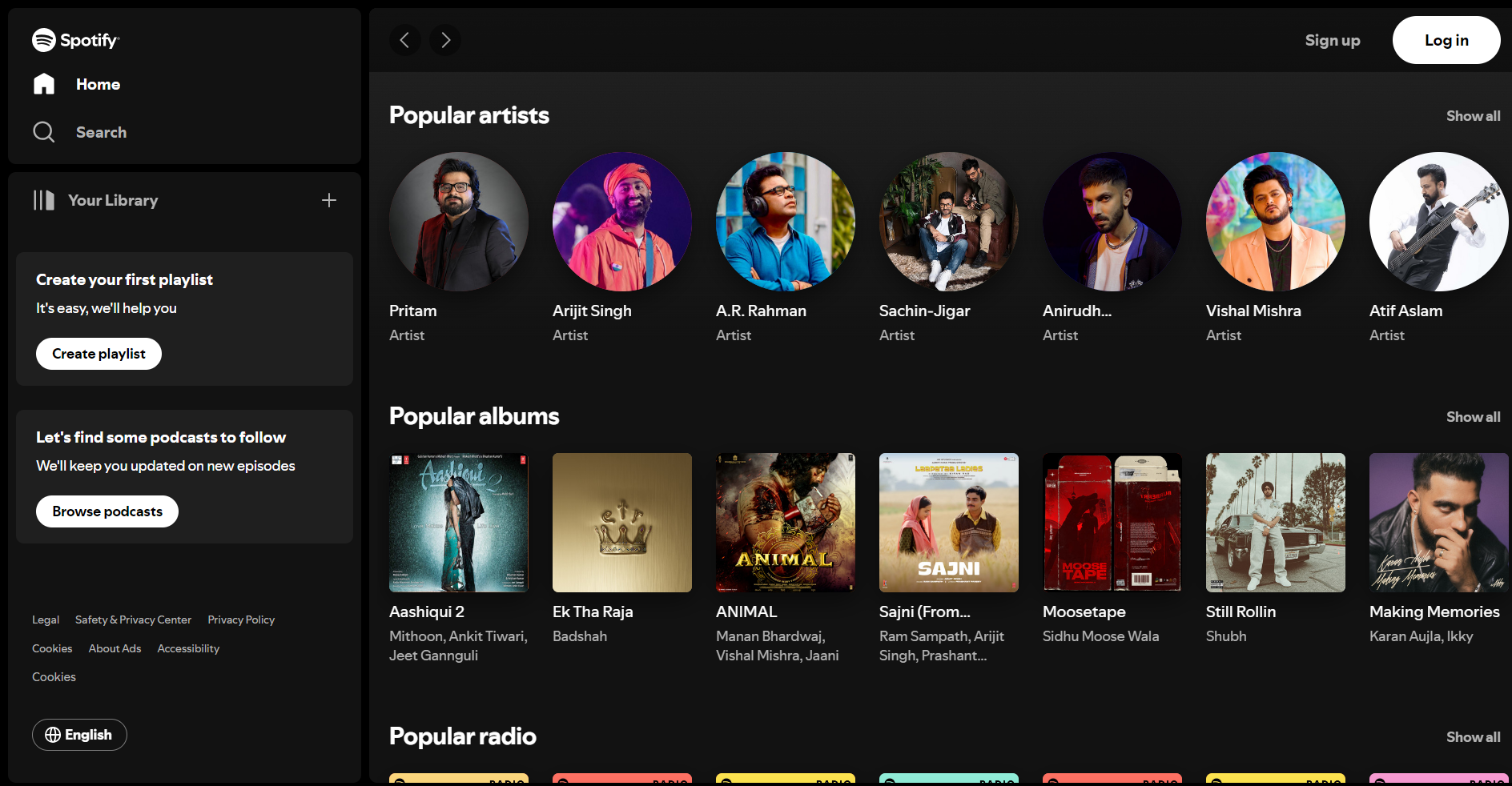Open ANIMAL album cover
1512x786 pixels.
[x=786, y=523]
